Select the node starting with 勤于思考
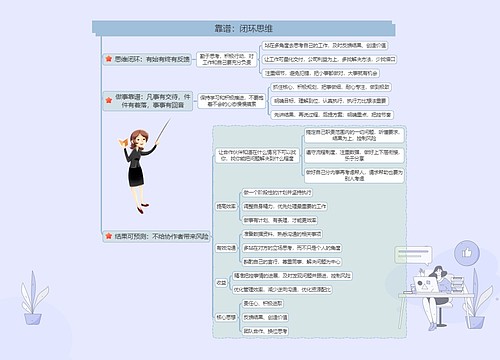The width and height of the screenshot is (500, 360). point(227,59)
